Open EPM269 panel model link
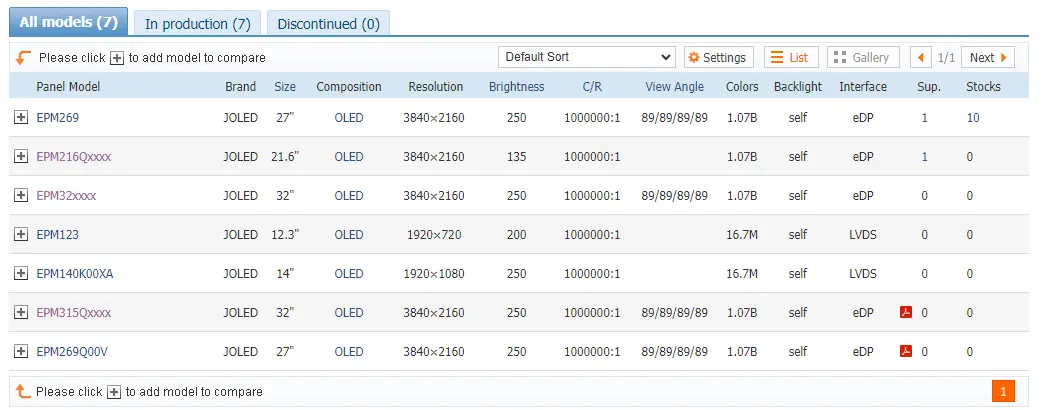This screenshot has height=410, width=1045. (57, 118)
